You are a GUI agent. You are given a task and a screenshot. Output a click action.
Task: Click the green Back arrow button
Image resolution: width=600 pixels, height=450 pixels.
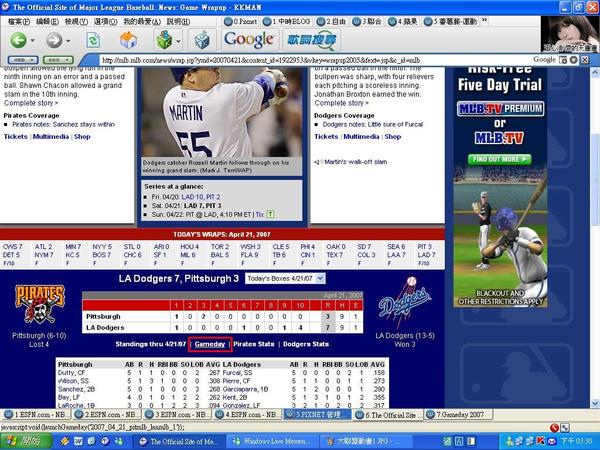[x=18, y=40]
